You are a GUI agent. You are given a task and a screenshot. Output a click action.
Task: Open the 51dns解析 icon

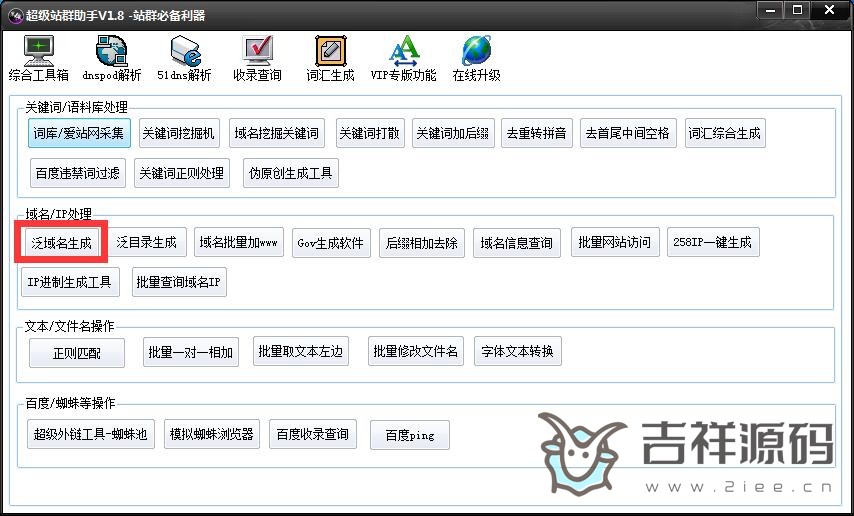click(x=184, y=58)
